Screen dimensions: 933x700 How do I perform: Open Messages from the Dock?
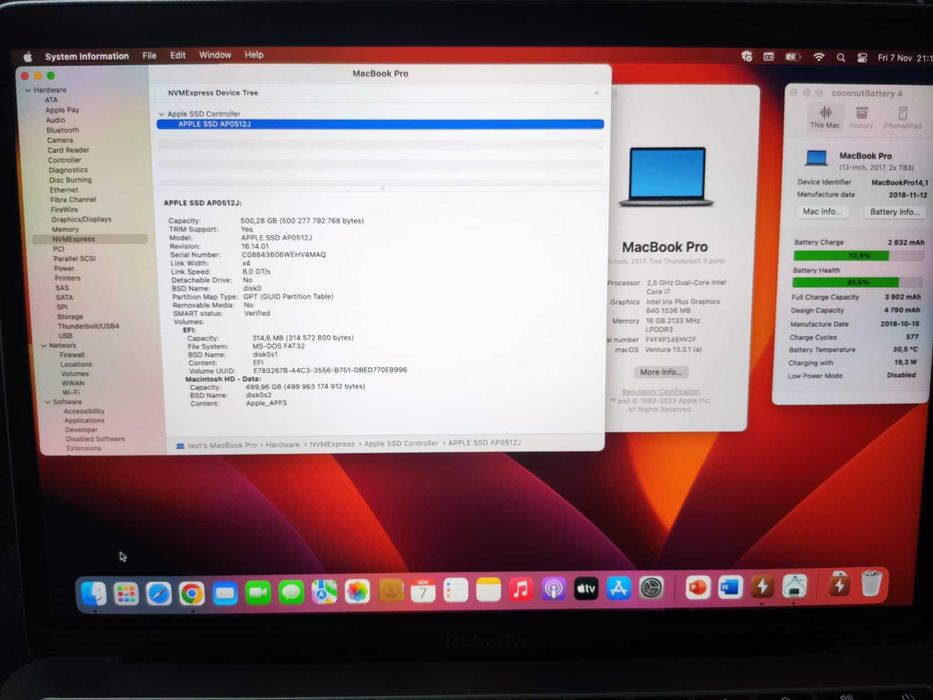pyautogui.click(x=291, y=592)
